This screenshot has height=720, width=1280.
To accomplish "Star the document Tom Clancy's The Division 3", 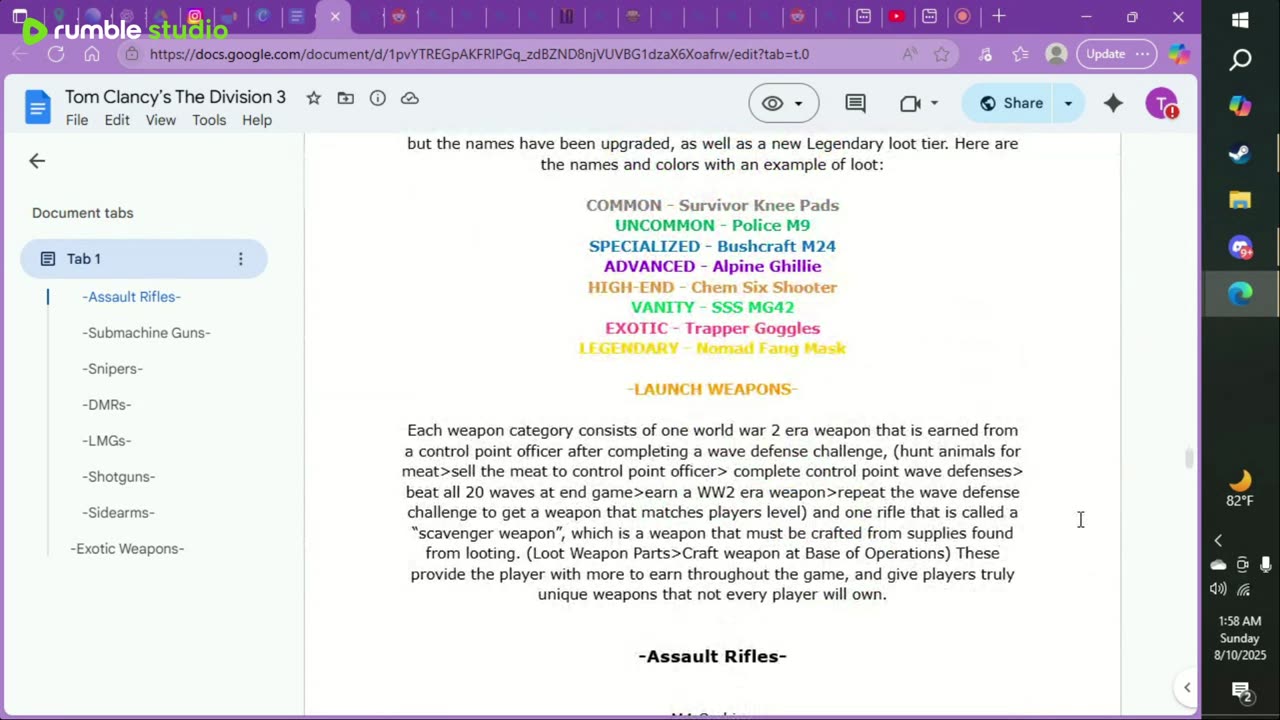I will pos(314,98).
